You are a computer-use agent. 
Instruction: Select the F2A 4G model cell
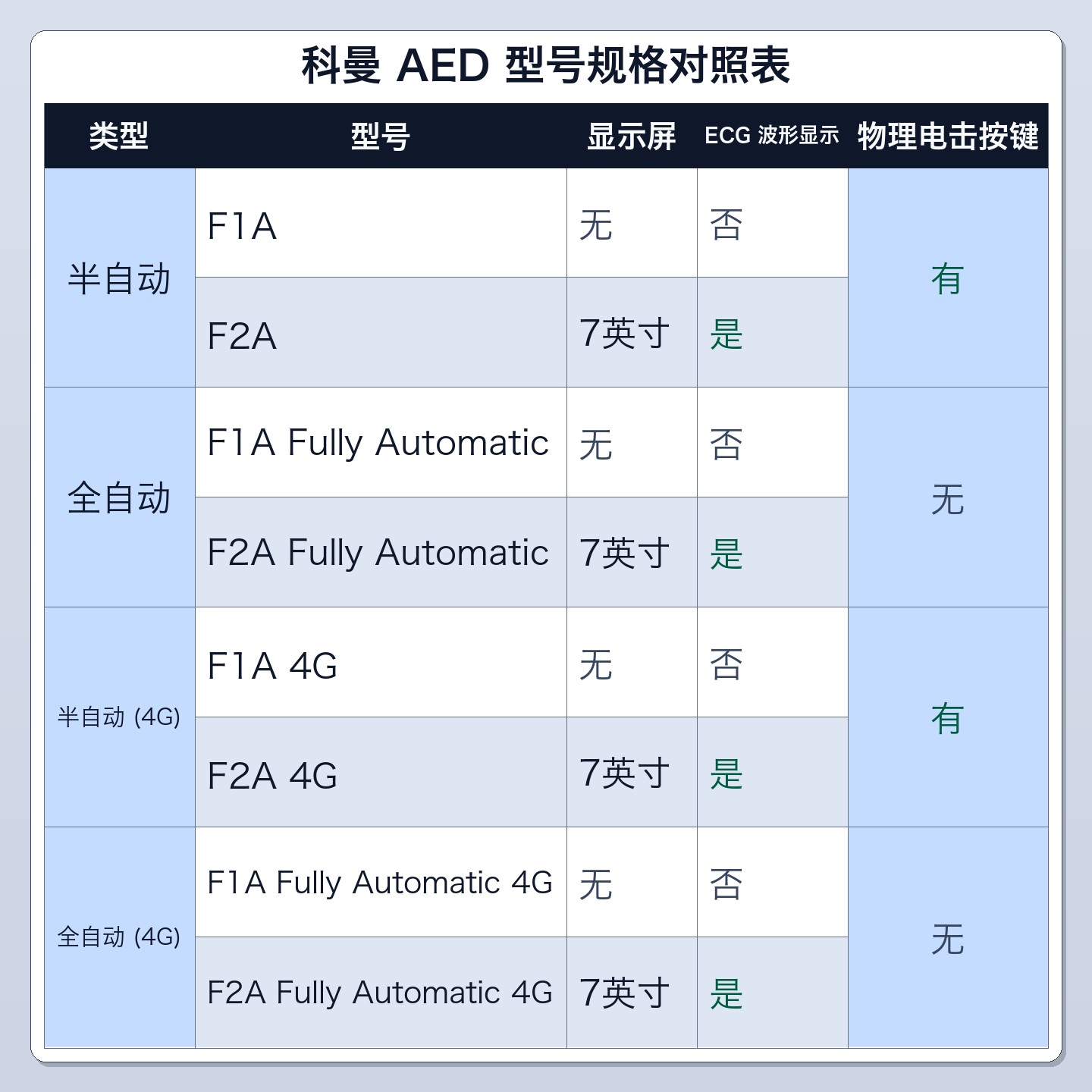pyautogui.click(x=381, y=772)
